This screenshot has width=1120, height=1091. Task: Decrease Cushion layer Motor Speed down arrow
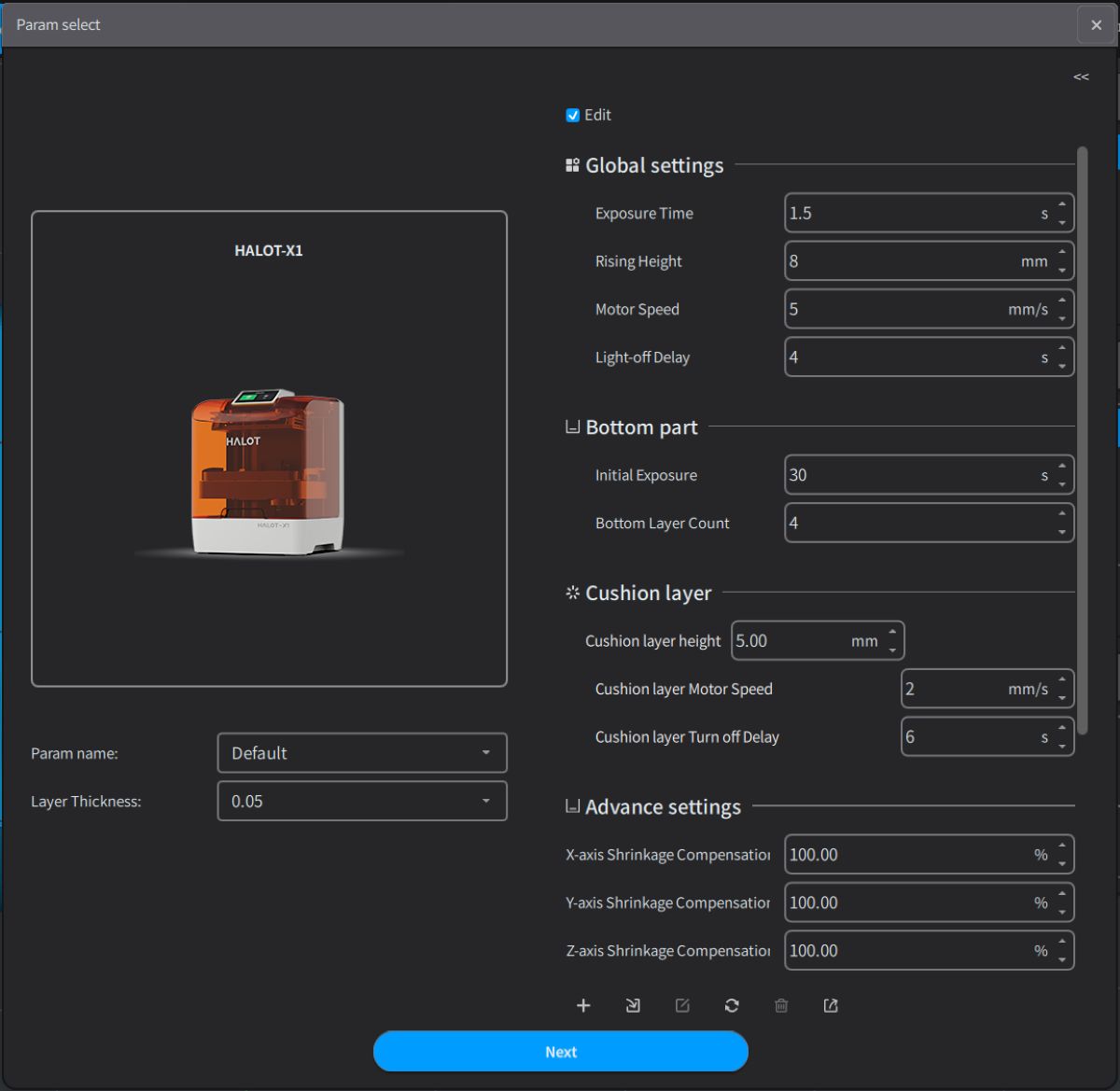1062,698
